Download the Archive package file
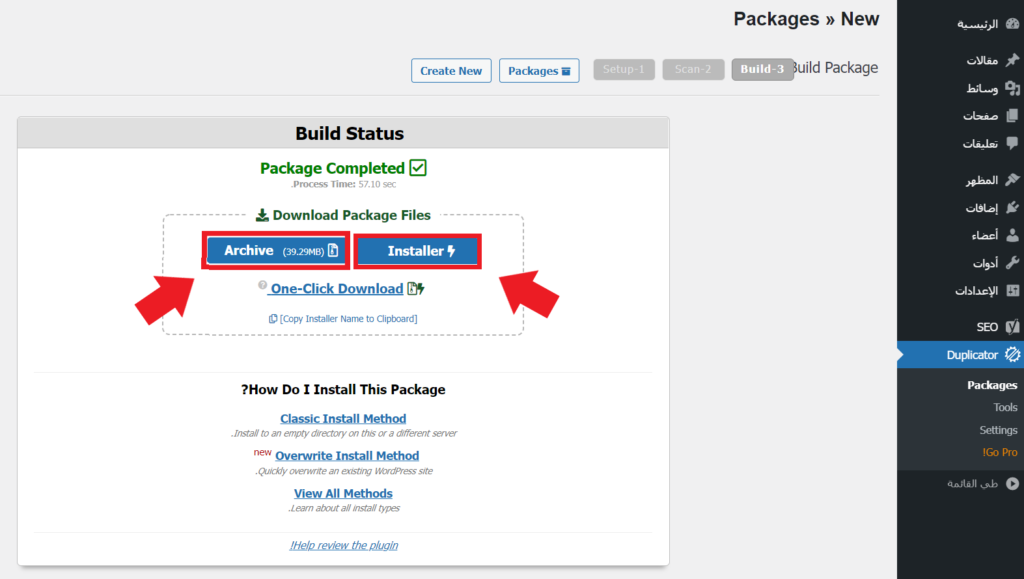Viewport: 1024px width, 579px height. tap(276, 251)
